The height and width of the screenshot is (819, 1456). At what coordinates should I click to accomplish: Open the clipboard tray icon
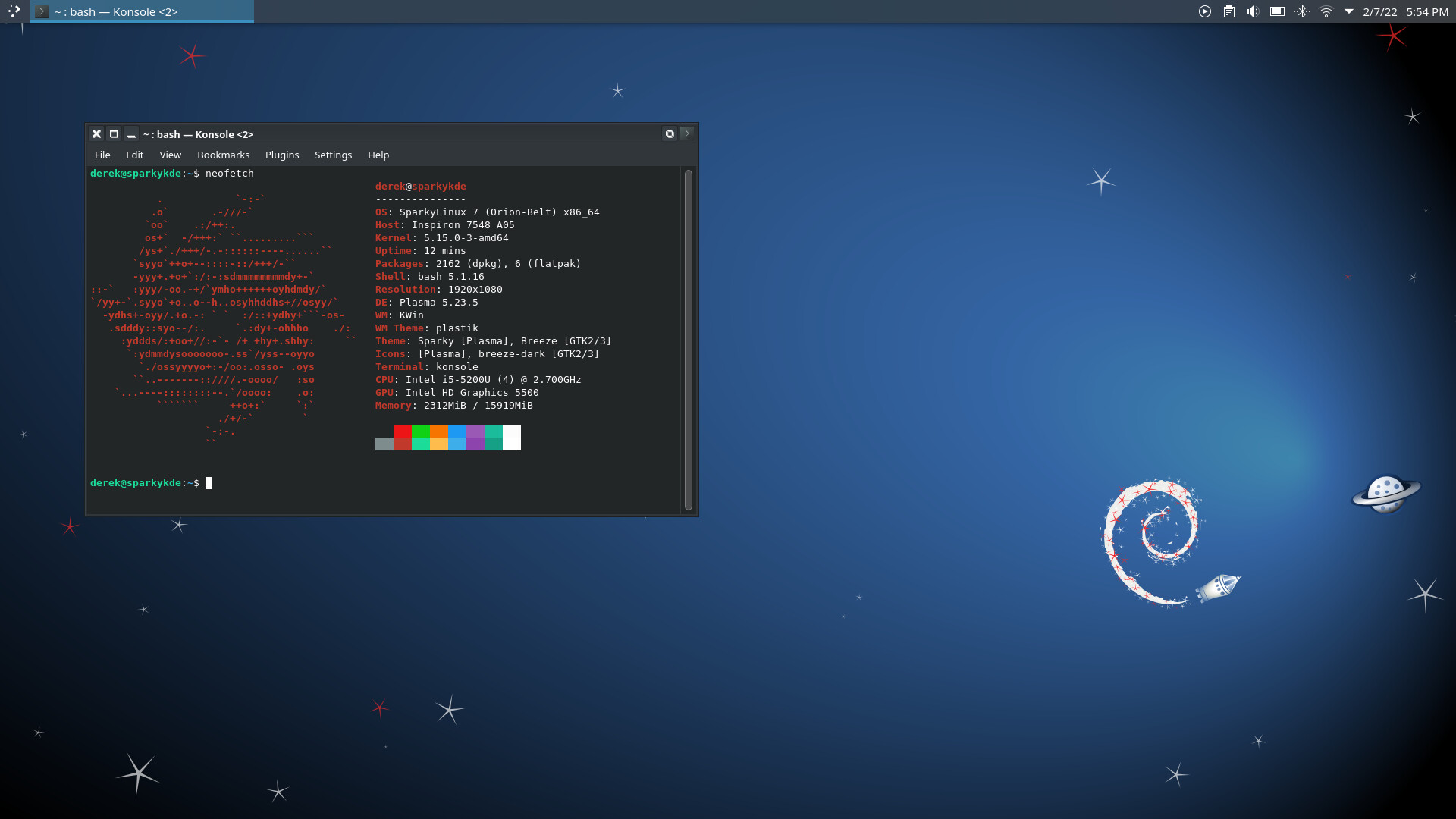point(1229,11)
